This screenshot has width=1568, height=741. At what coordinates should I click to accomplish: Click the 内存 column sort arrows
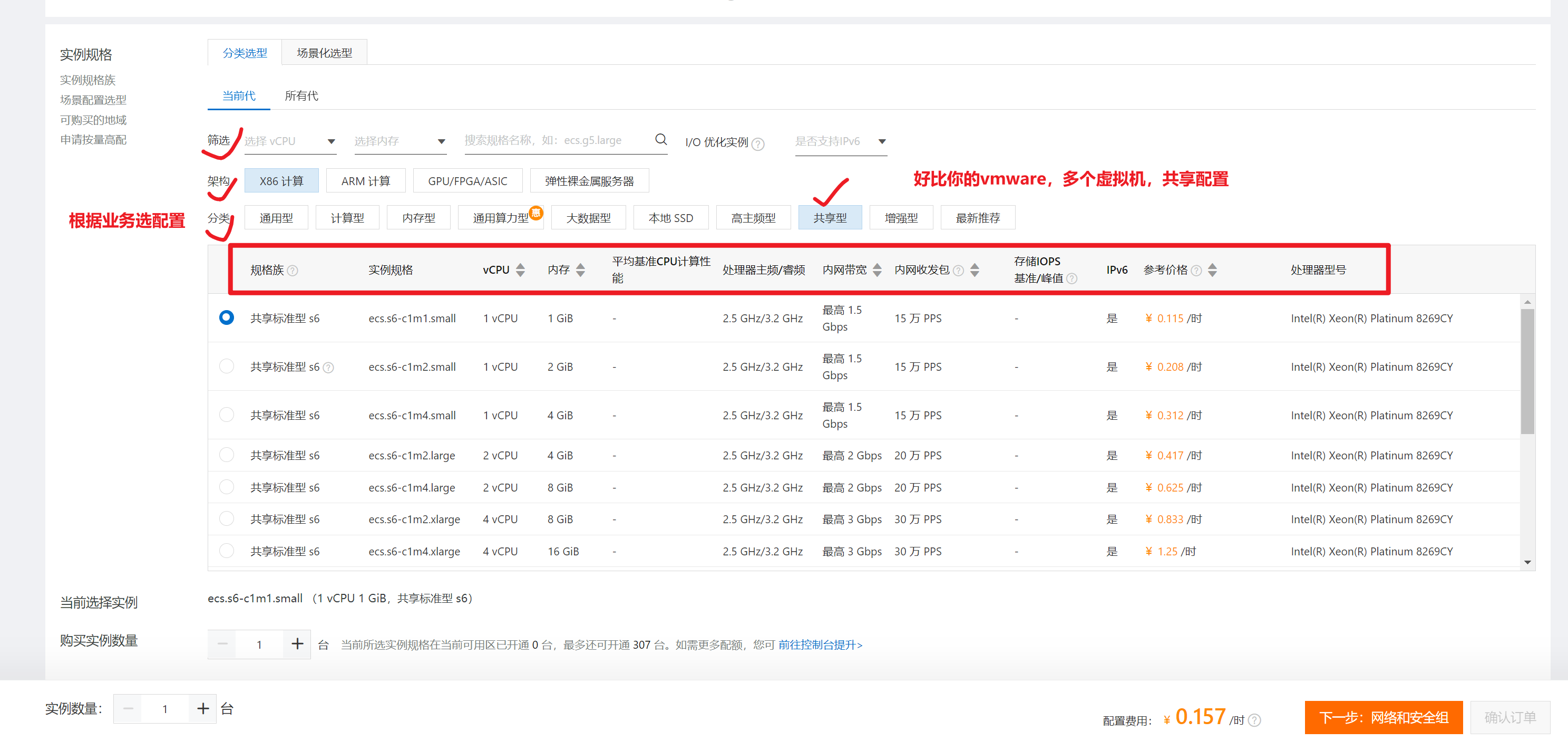580,270
